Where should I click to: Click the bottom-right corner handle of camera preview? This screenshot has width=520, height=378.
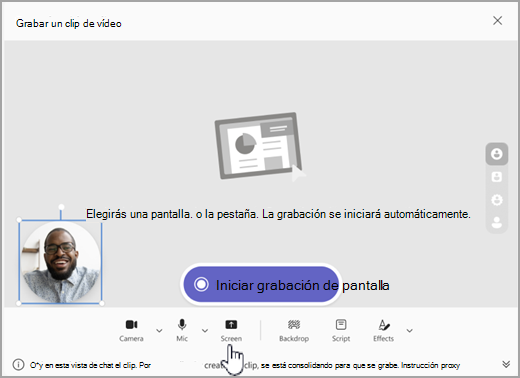pos(102,303)
